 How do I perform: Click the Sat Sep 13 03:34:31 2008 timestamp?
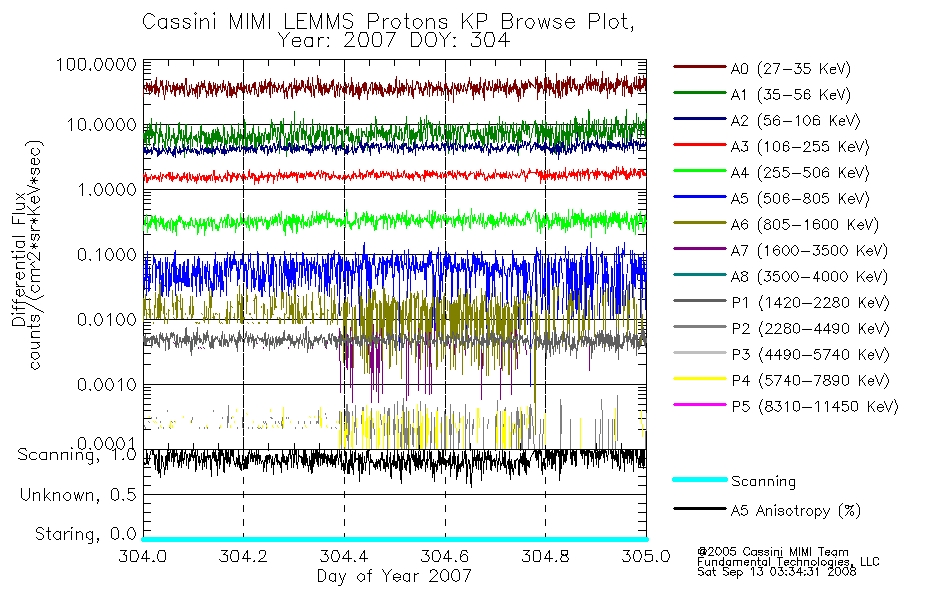click(777, 572)
